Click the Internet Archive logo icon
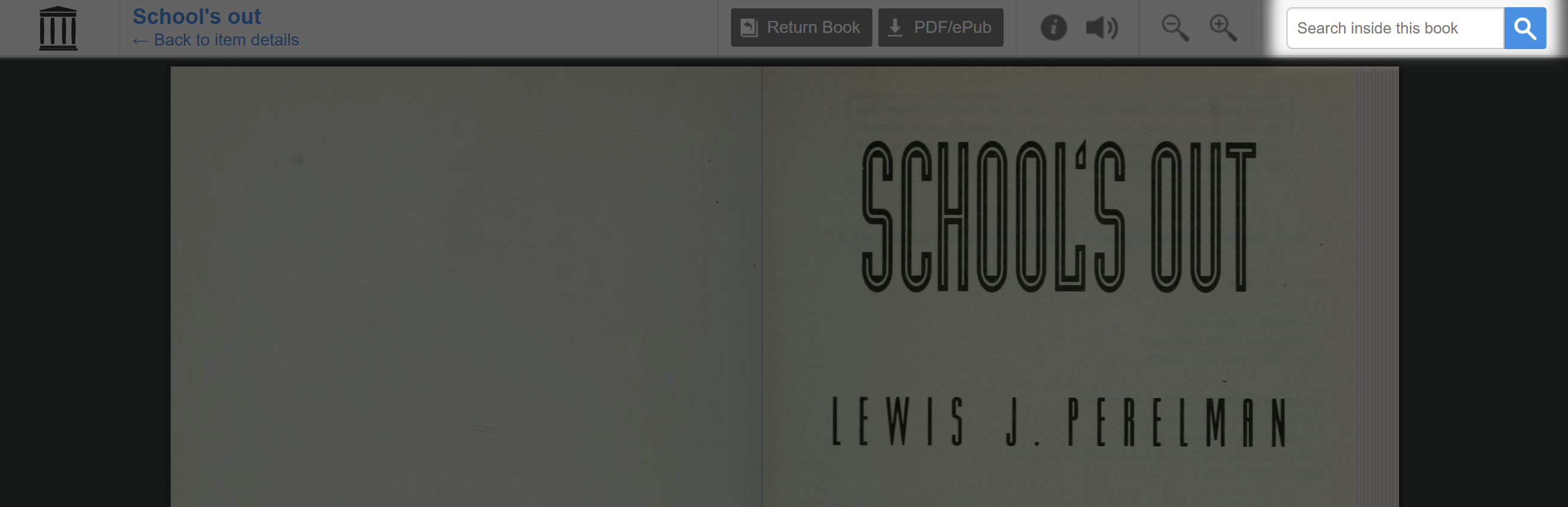The width and height of the screenshot is (1568, 507). 58,28
